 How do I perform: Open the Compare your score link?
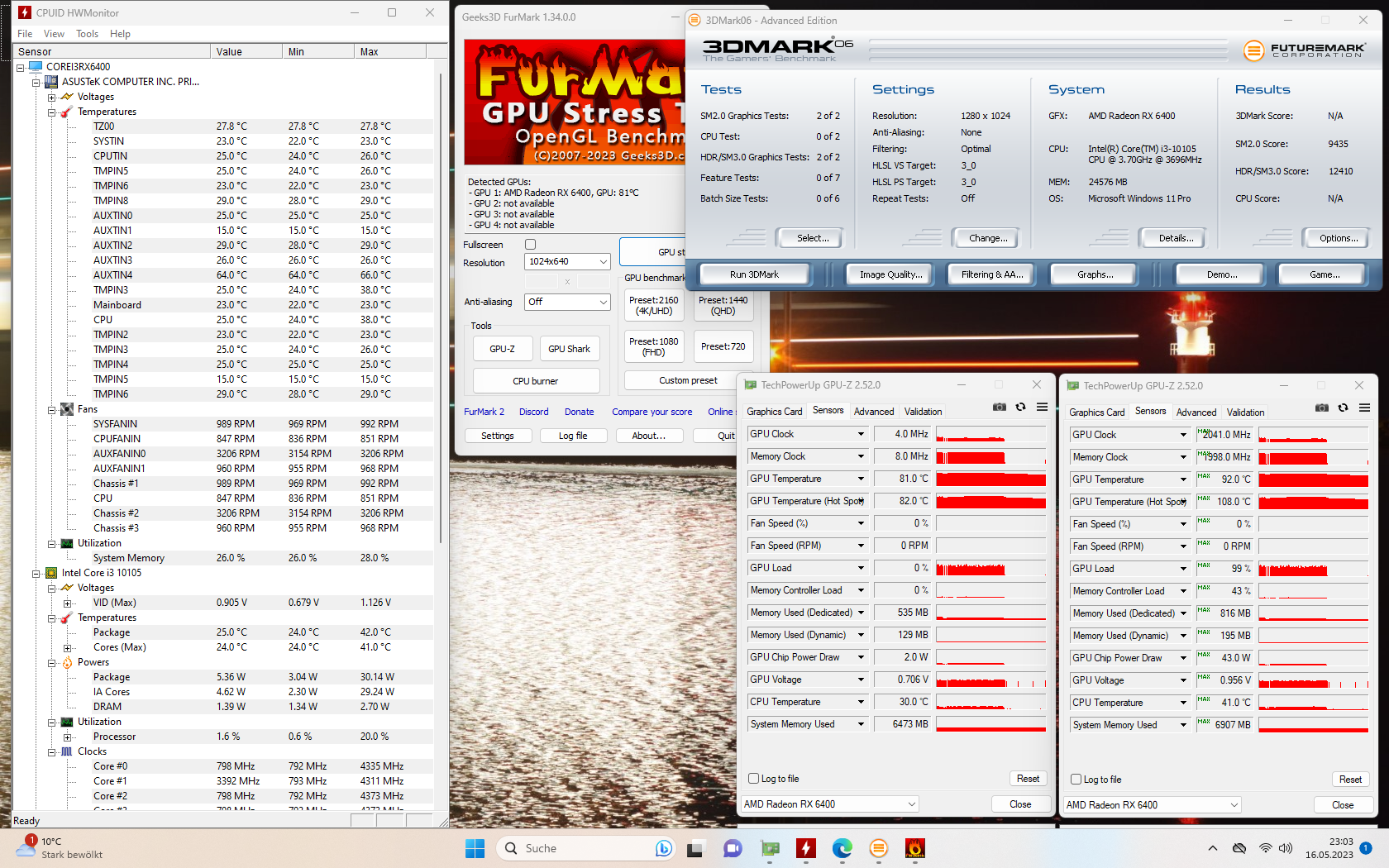tap(652, 412)
